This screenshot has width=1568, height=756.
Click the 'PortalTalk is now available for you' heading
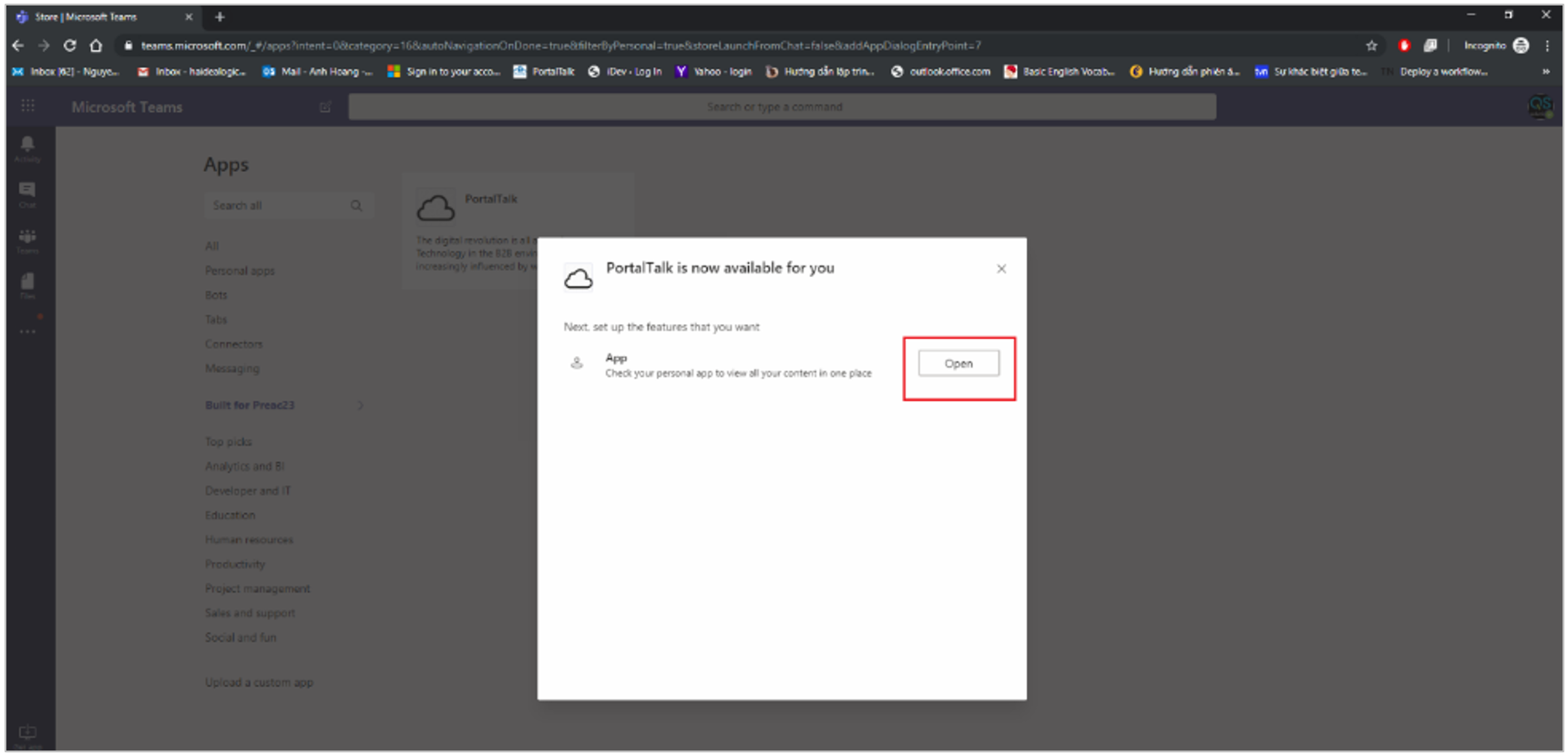pyautogui.click(x=721, y=268)
